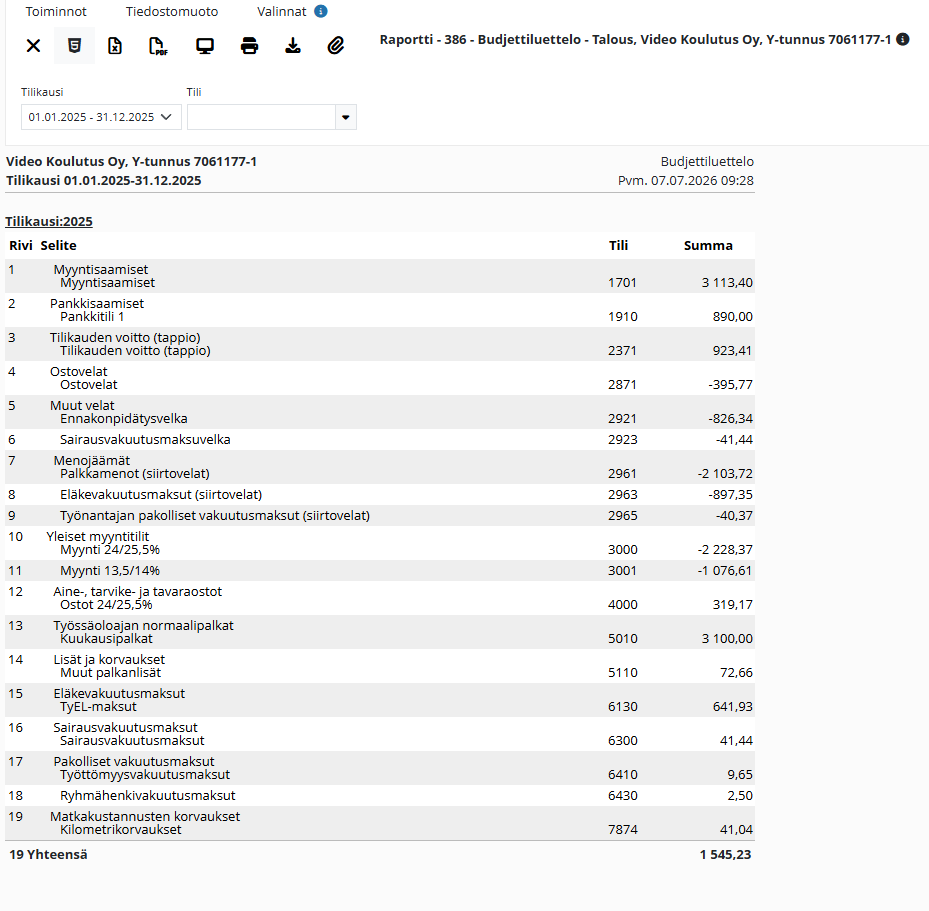
Task: Open the Toiminnot menu
Action: click(56, 11)
